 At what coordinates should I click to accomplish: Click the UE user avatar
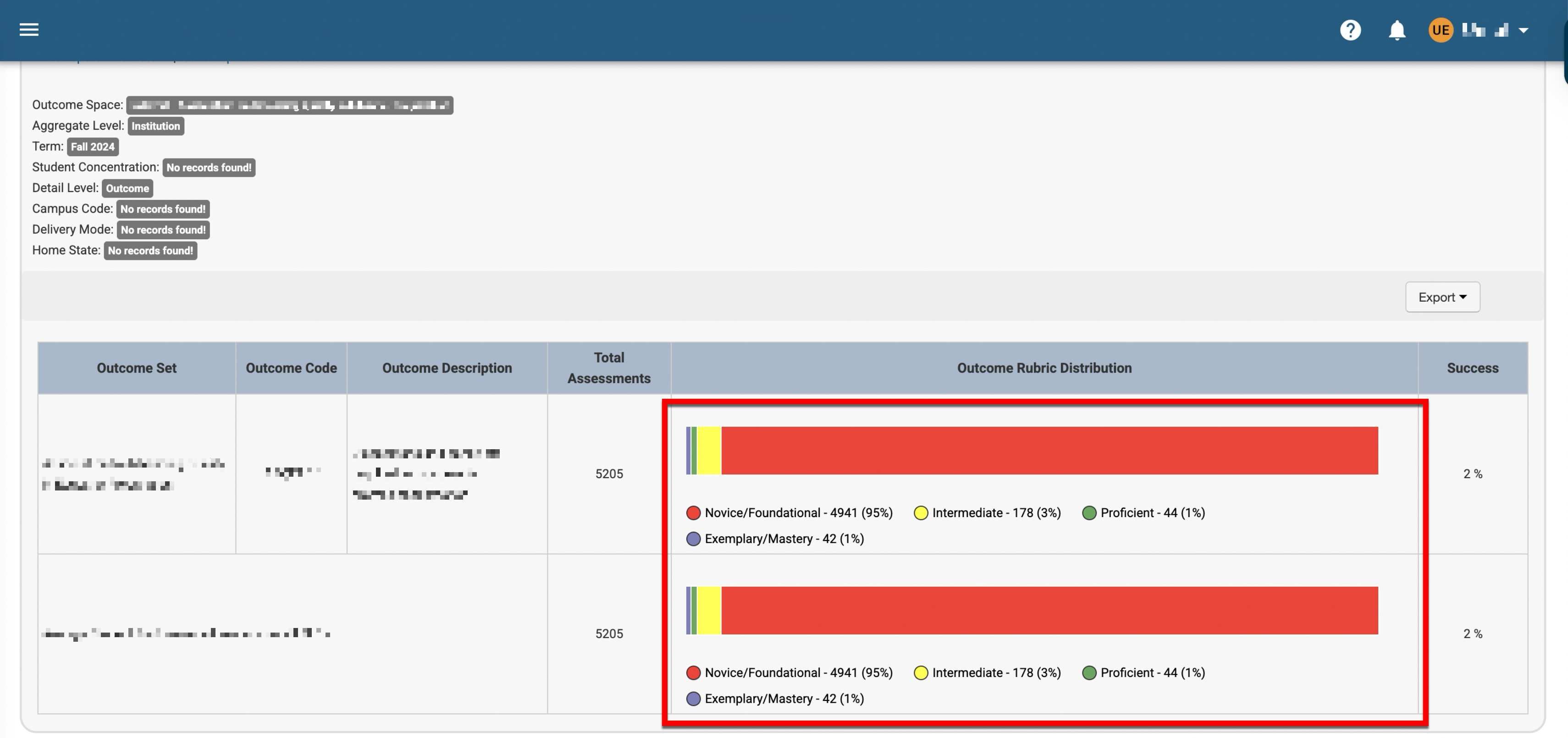pyautogui.click(x=1440, y=30)
